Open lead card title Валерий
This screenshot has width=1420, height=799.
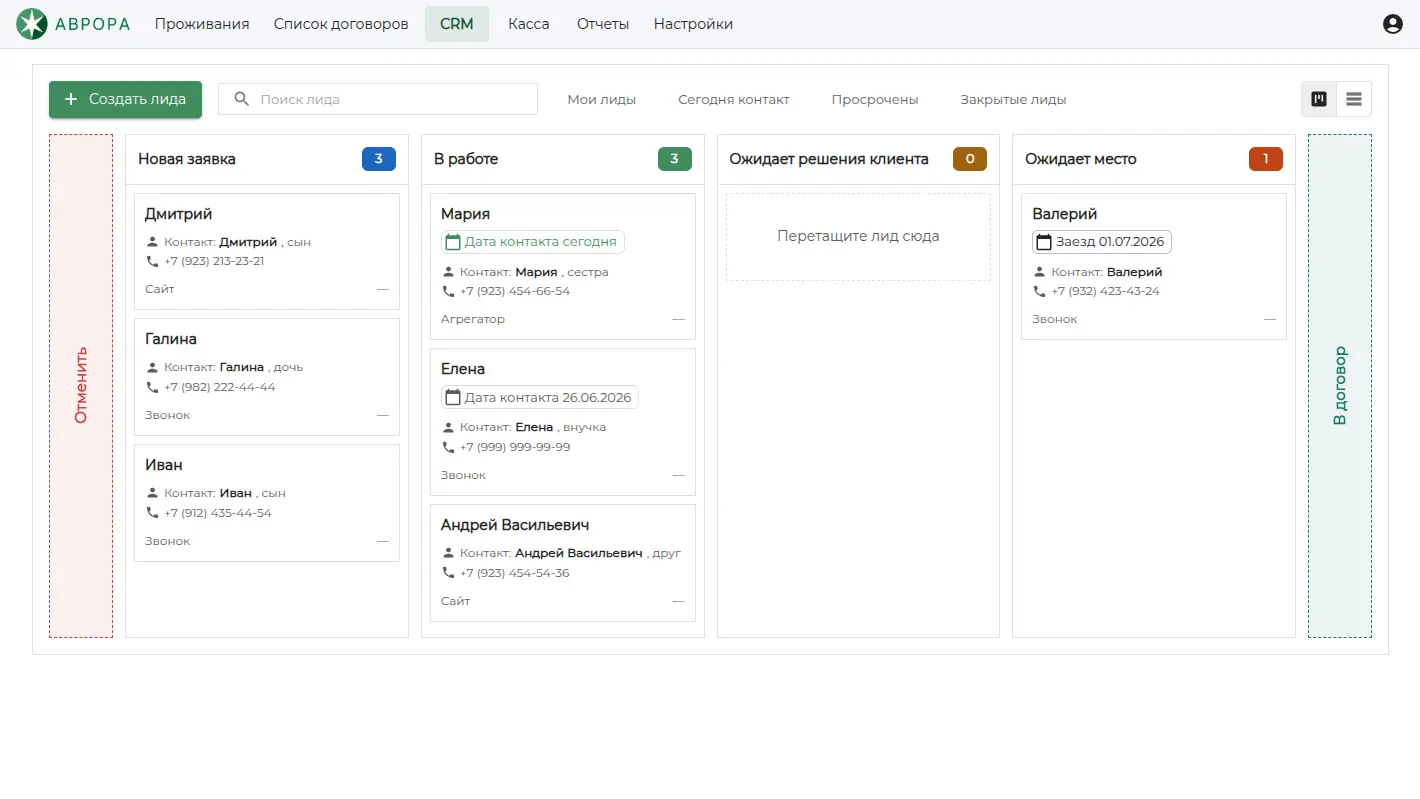pos(1065,214)
